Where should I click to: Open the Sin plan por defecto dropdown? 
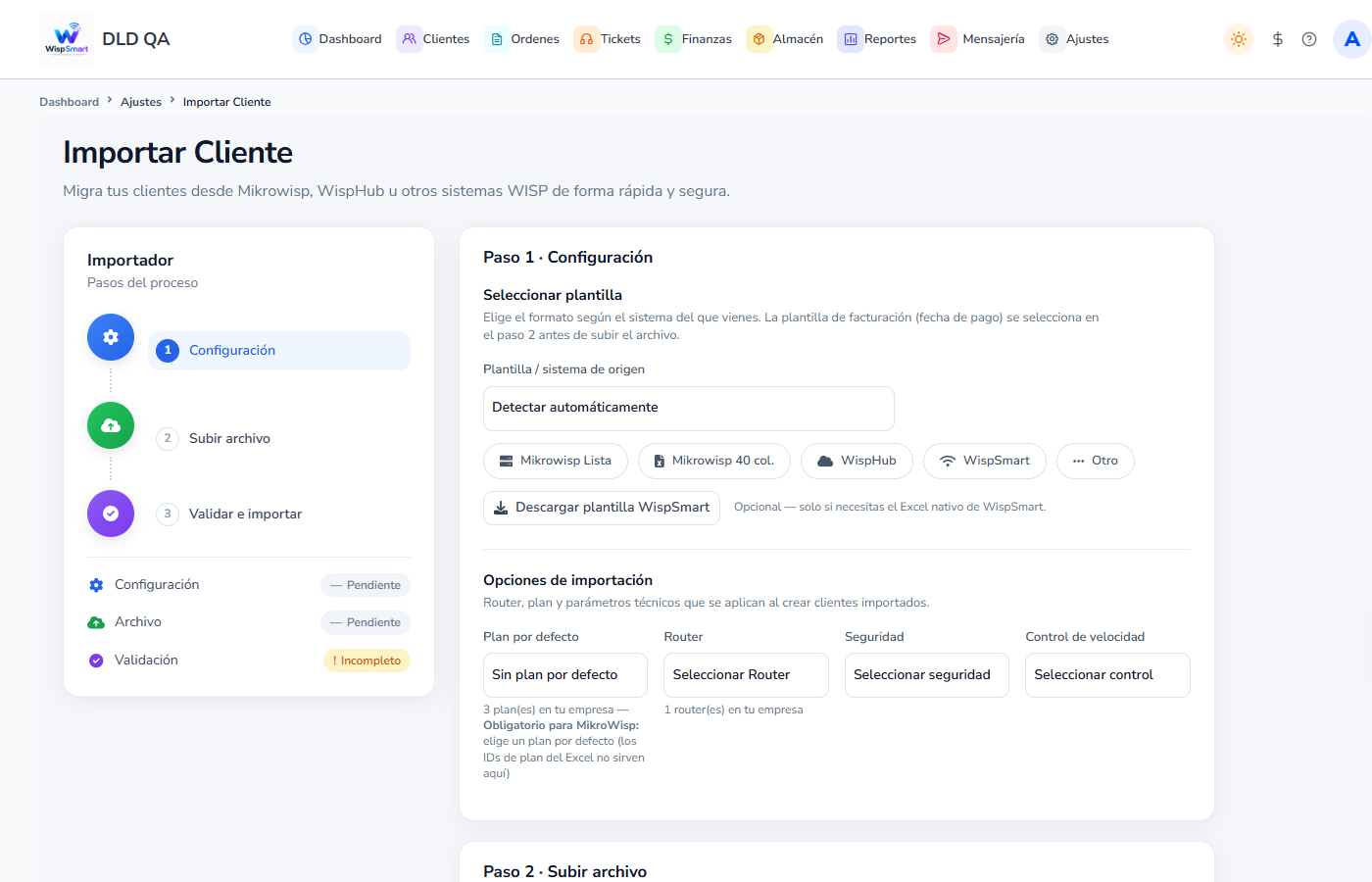pyautogui.click(x=565, y=675)
